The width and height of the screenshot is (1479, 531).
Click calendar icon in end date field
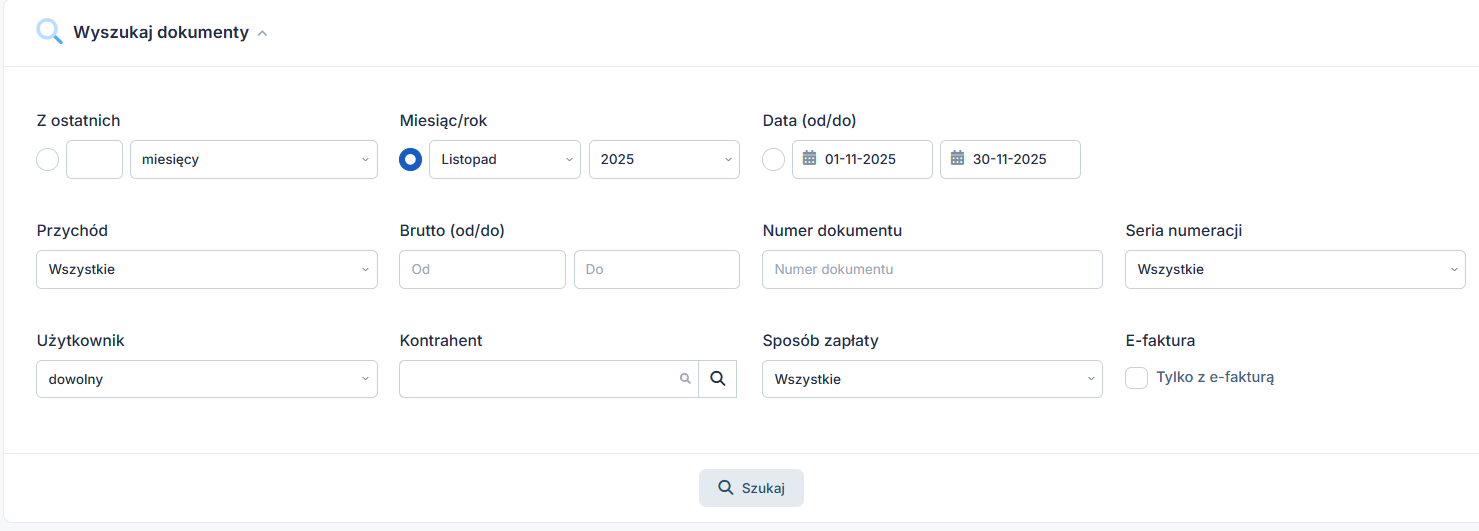957,159
